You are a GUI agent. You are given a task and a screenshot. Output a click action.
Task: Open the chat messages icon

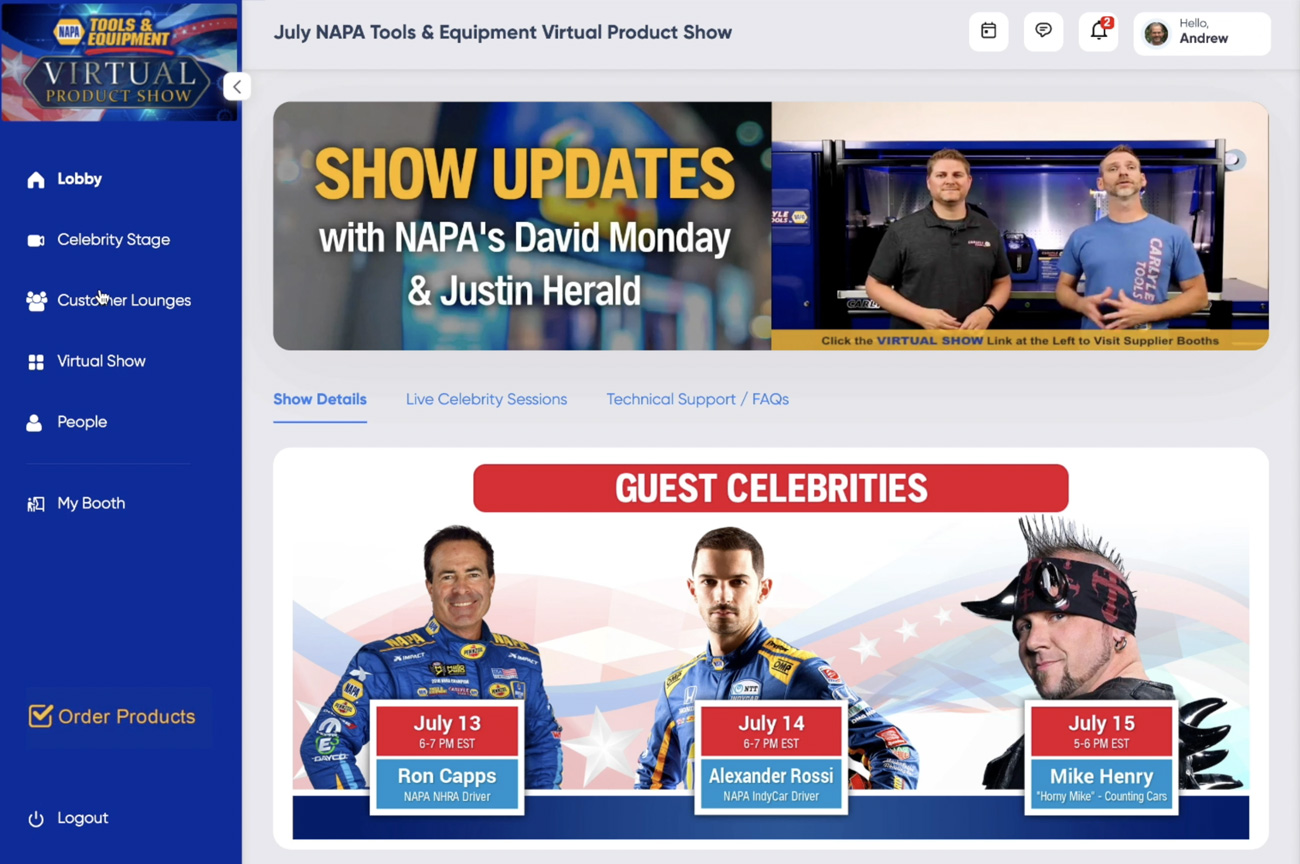pyautogui.click(x=1043, y=32)
